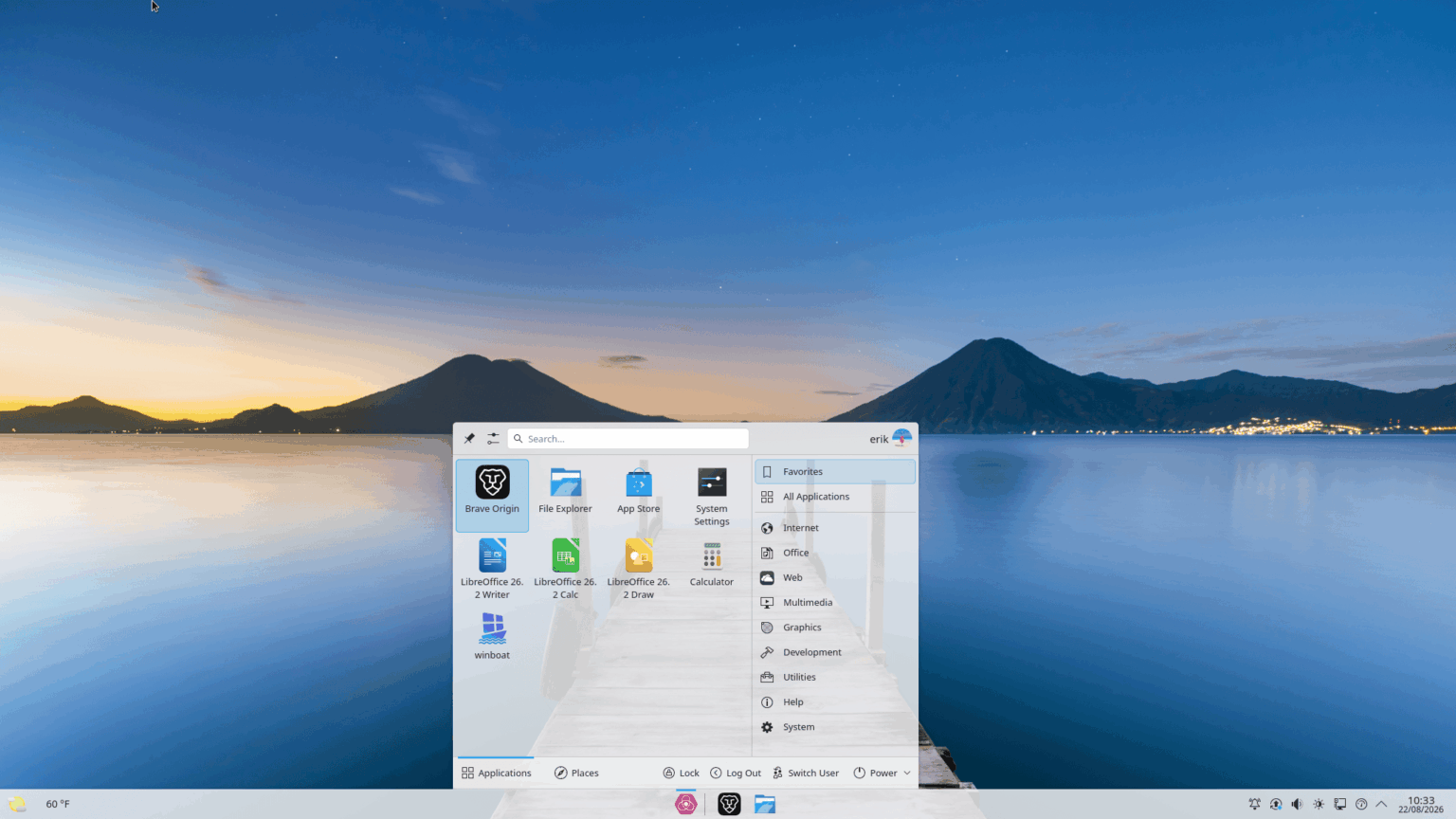1456x819 pixels.
Task: Click the Log Out button
Action: coord(736,773)
